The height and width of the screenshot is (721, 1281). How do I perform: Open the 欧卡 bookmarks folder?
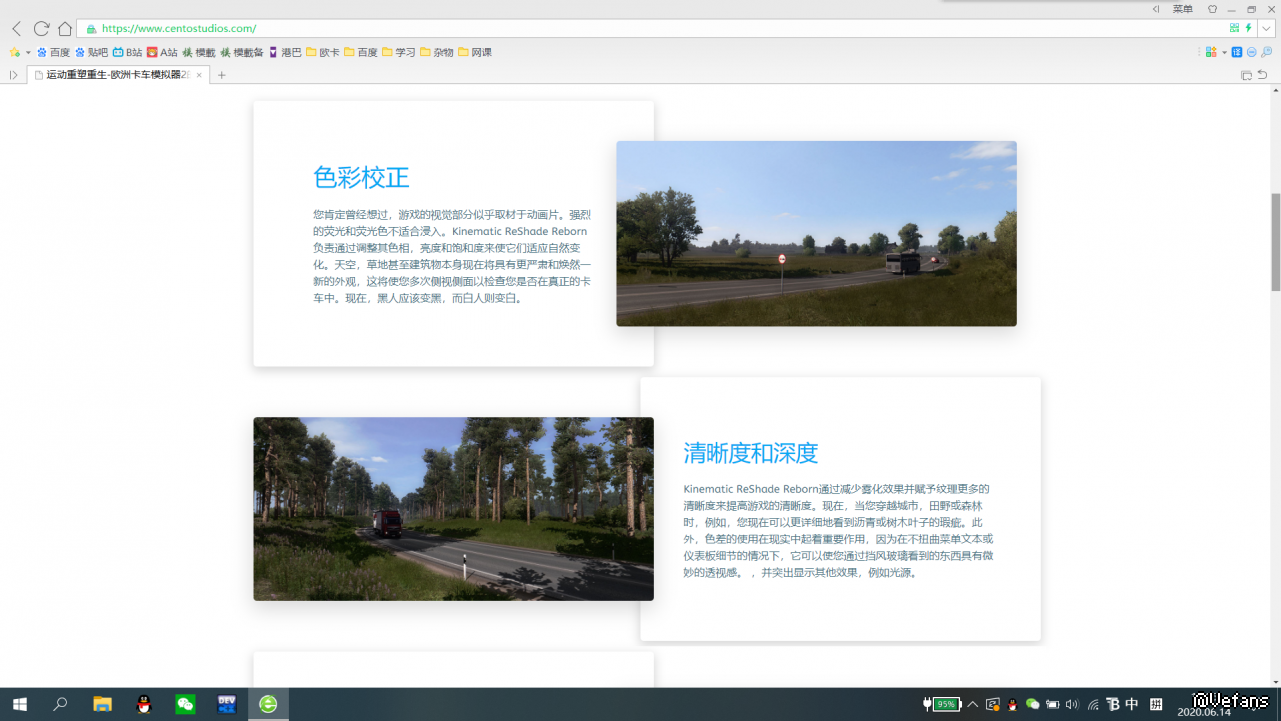click(322, 52)
